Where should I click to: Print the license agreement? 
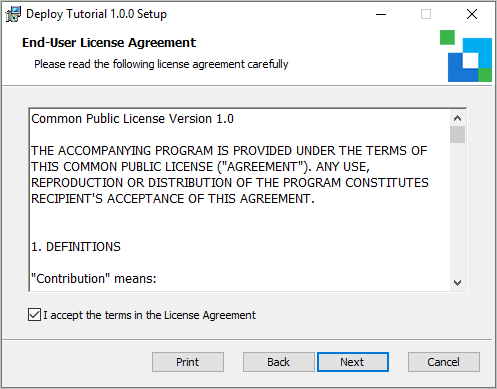click(x=188, y=362)
